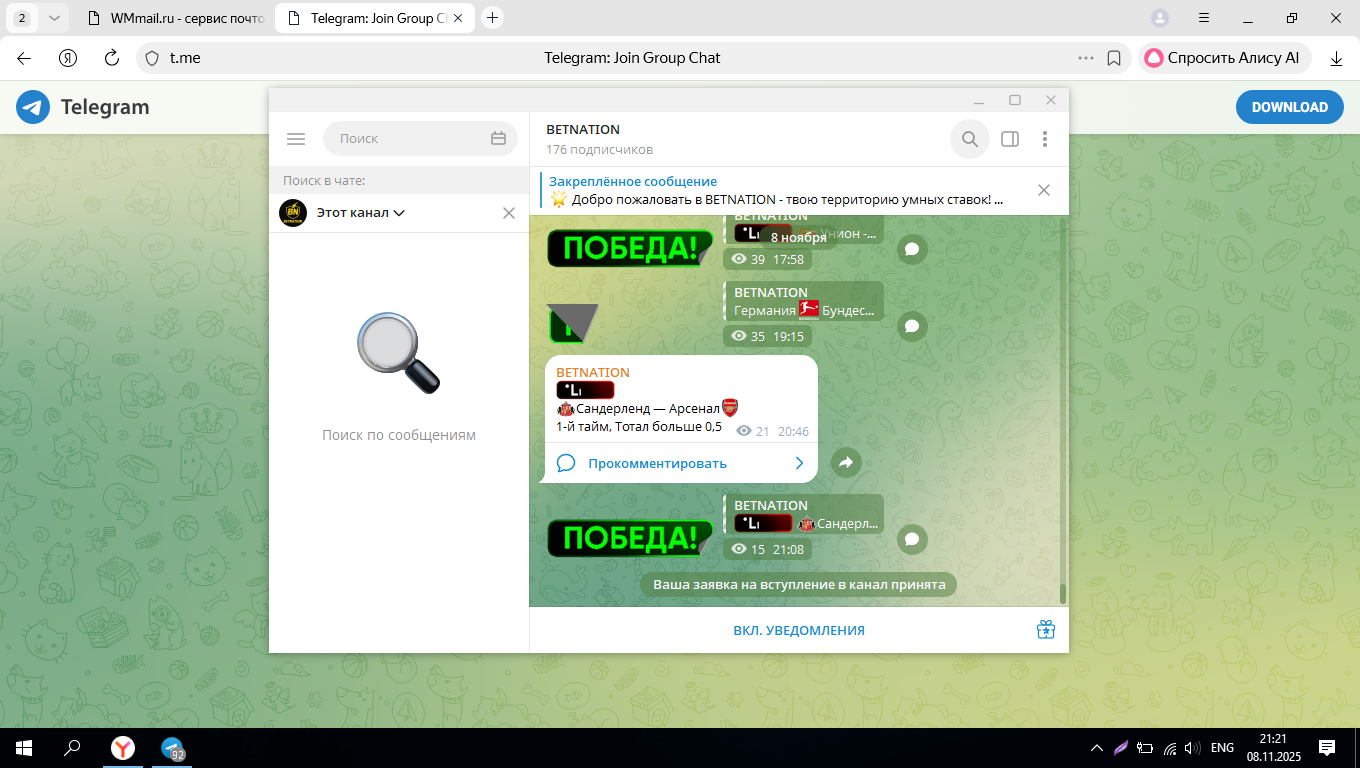Open the browser main menu icon
Viewport: 1360px width, 768px height.
(1204, 18)
